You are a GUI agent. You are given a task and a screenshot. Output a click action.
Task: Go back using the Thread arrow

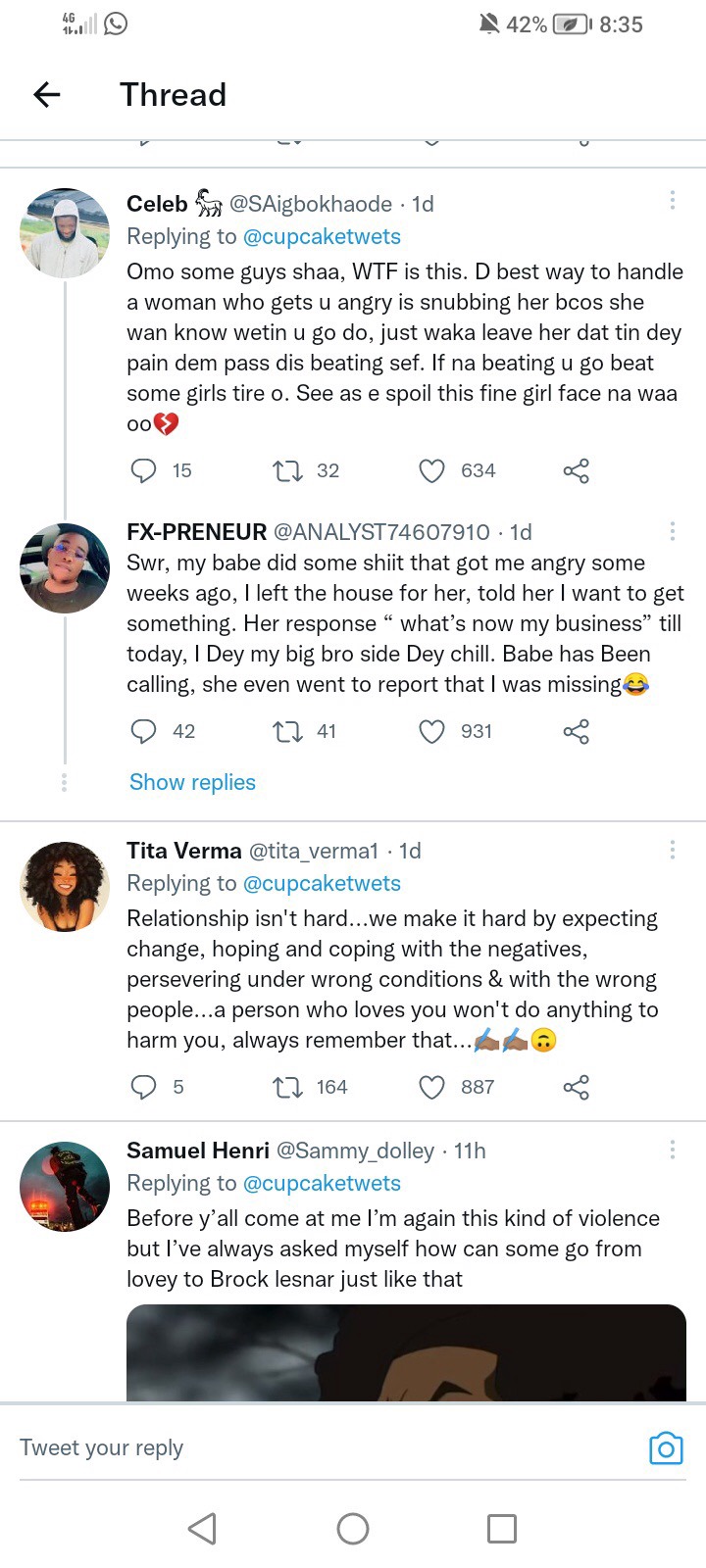coord(47,94)
